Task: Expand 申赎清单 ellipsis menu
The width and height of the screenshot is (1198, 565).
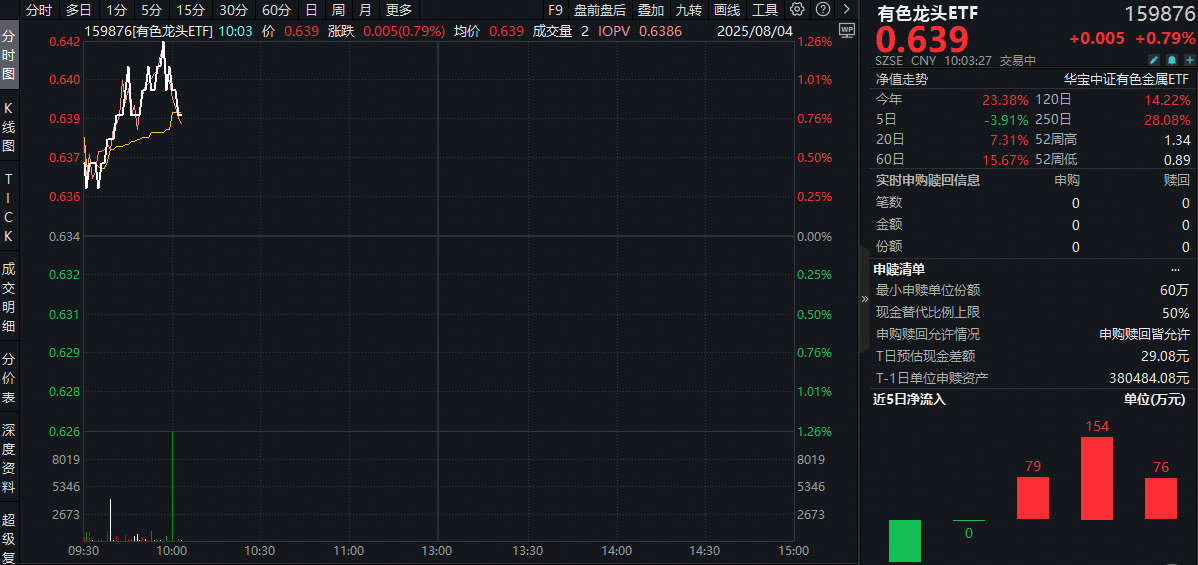Action: [1175, 269]
